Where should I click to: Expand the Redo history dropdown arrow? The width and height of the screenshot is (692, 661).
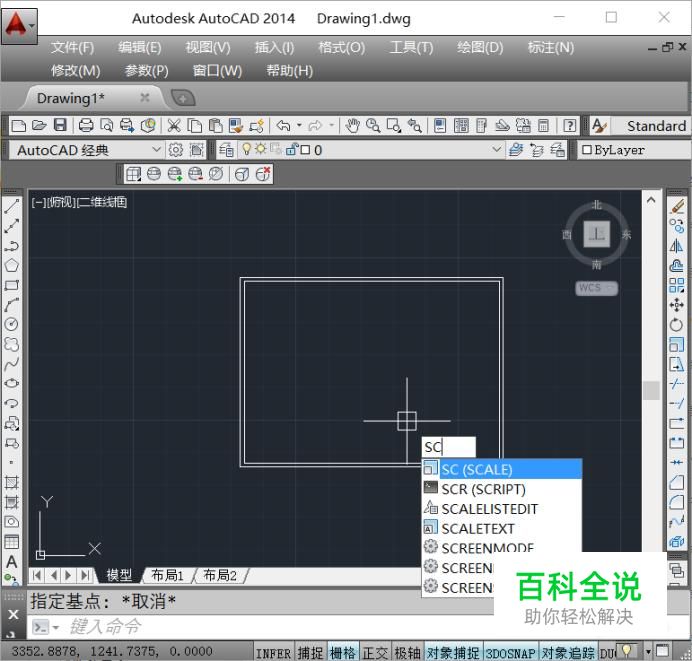tap(331, 125)
